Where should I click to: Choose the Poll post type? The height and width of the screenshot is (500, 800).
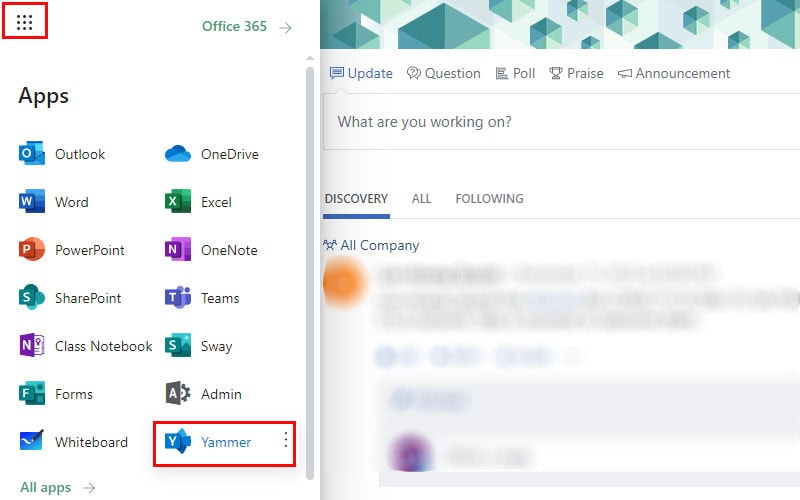pyautogui.click(x=515, y=73)
